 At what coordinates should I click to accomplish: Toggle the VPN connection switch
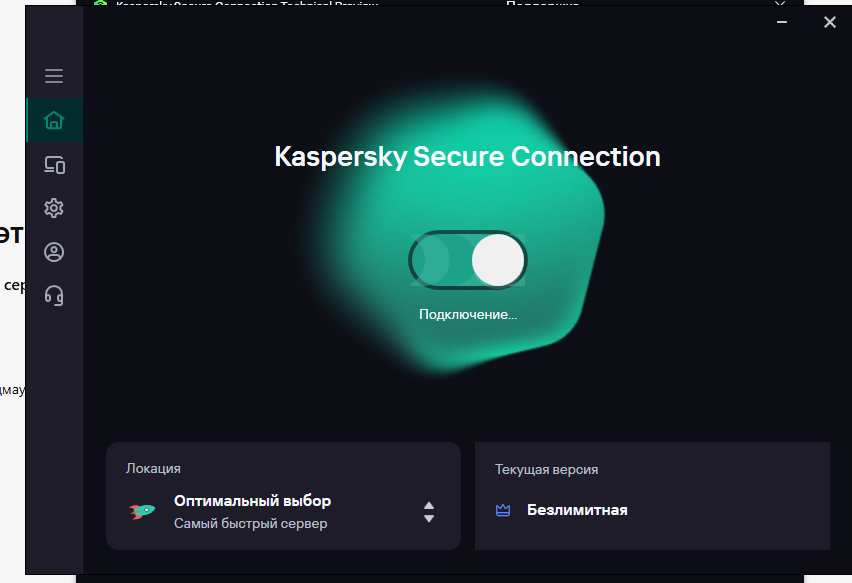pos(468,260)
